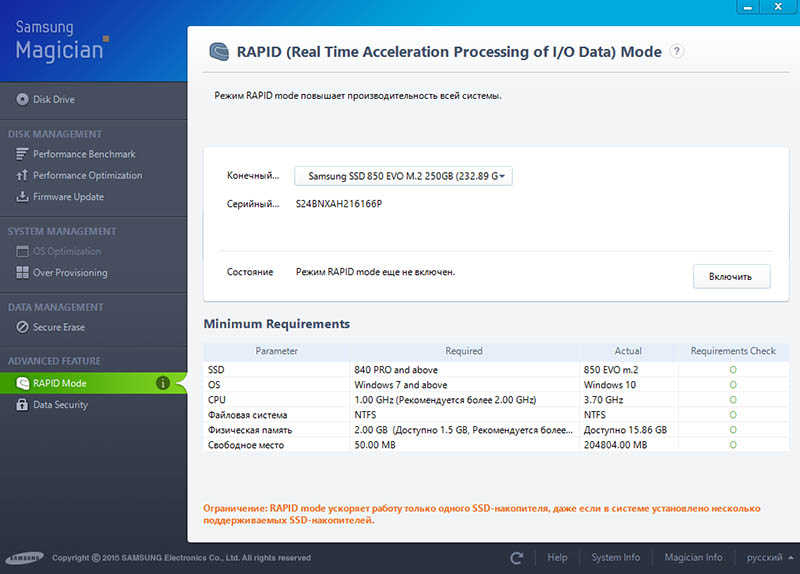Minimize the Samsung Magician window

(747, 7)
